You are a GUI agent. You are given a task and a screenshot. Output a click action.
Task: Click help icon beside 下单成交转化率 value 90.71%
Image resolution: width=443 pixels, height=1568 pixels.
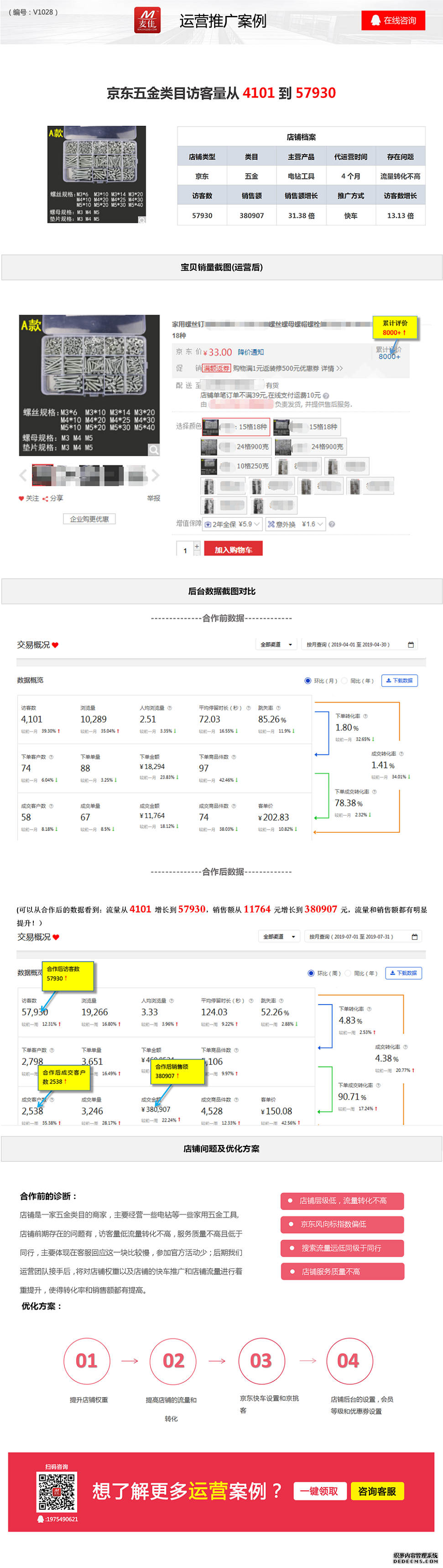coord(378,1085)
